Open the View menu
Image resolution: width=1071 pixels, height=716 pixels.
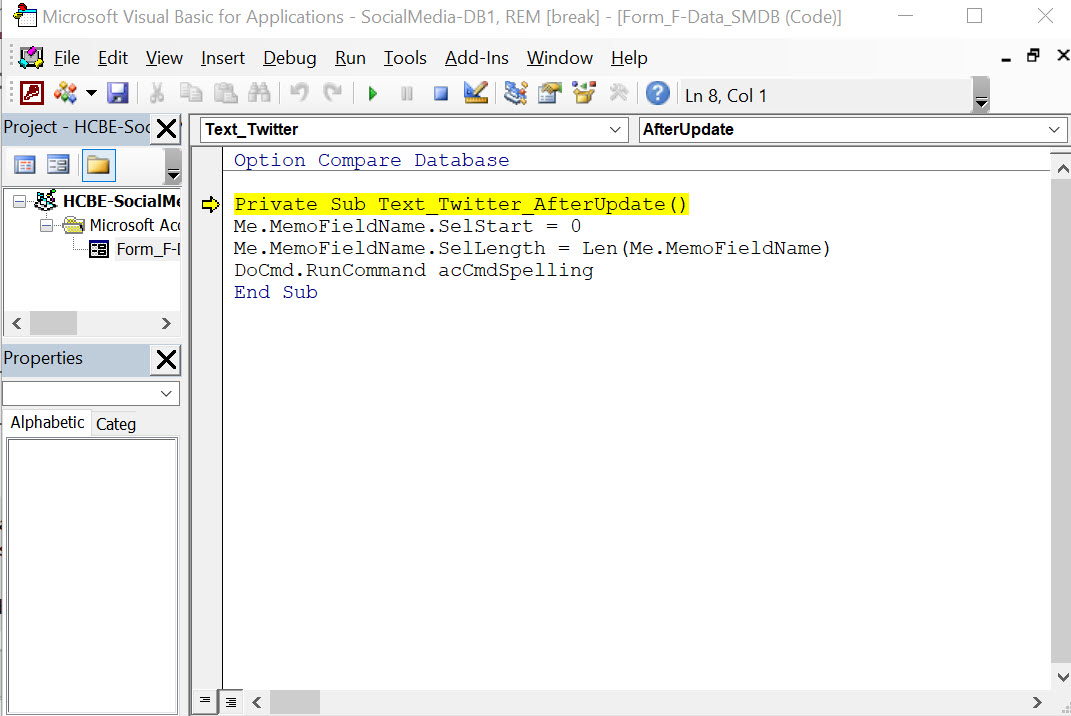point(164,58)
